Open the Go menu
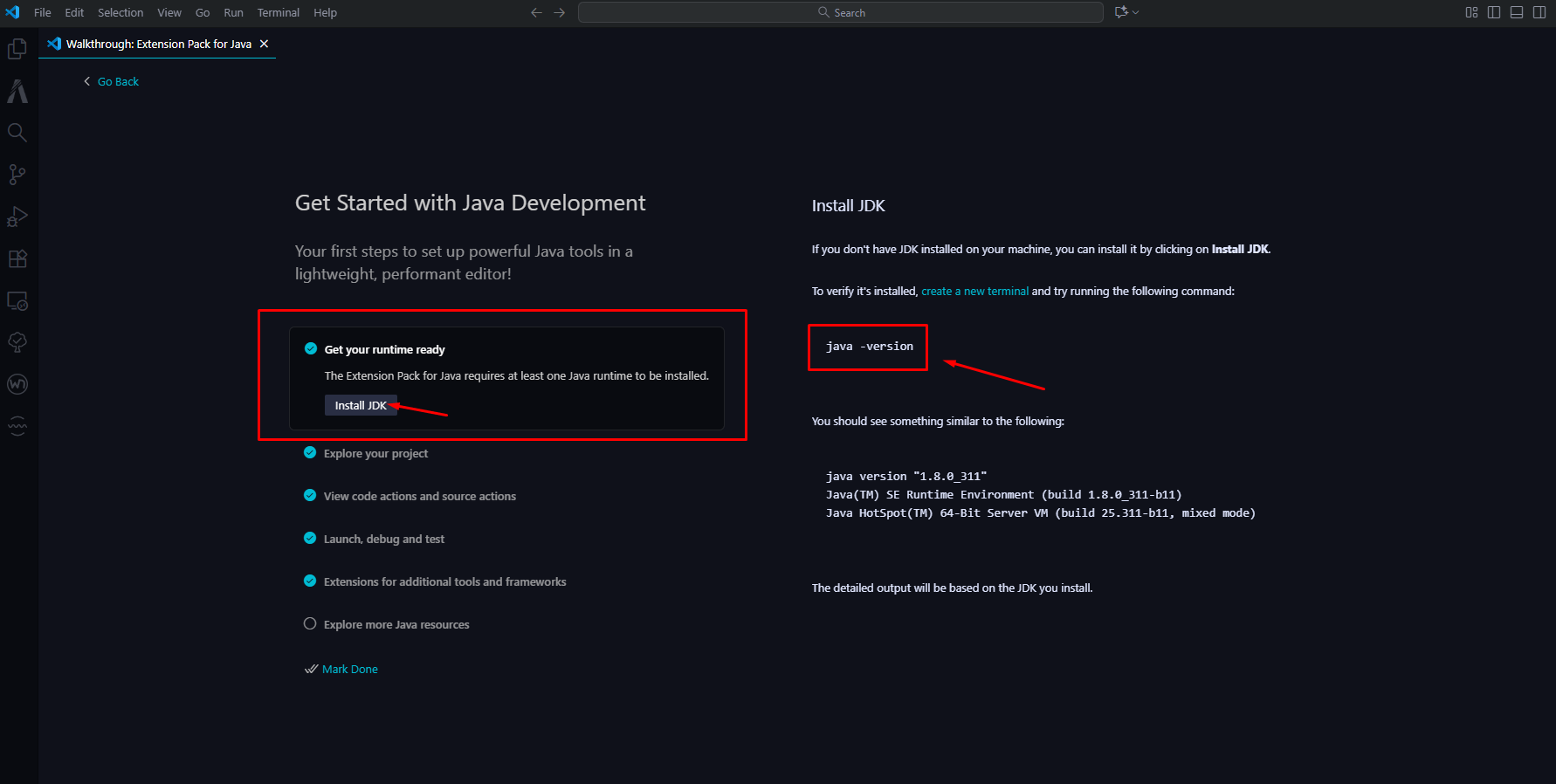The width and height of the screenshot is (1556, 784). point(203,12)
